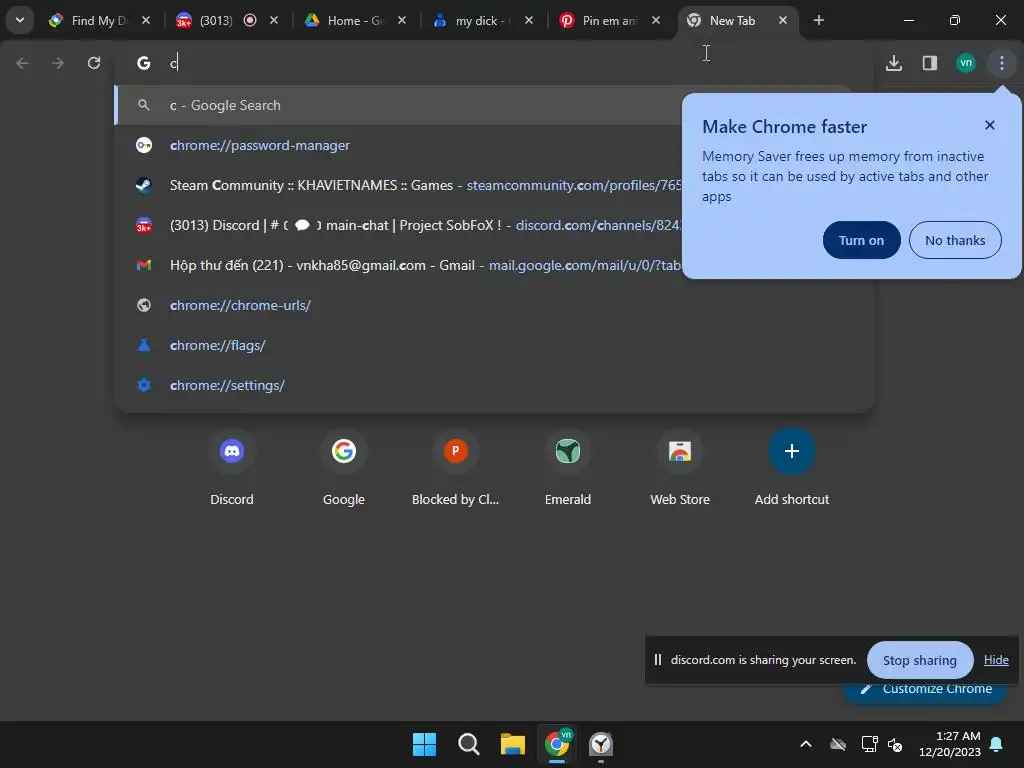Open the Blocked by Cl... shortcut
Screen dimensions: 1024x768
pyautogui.click(x=456, y=468)
